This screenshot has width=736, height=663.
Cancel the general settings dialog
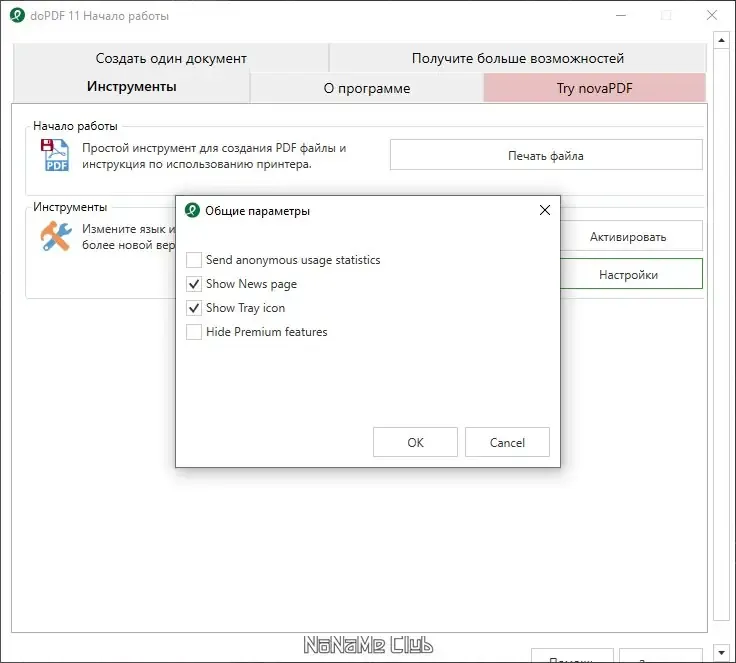click(x=507, y=442)
